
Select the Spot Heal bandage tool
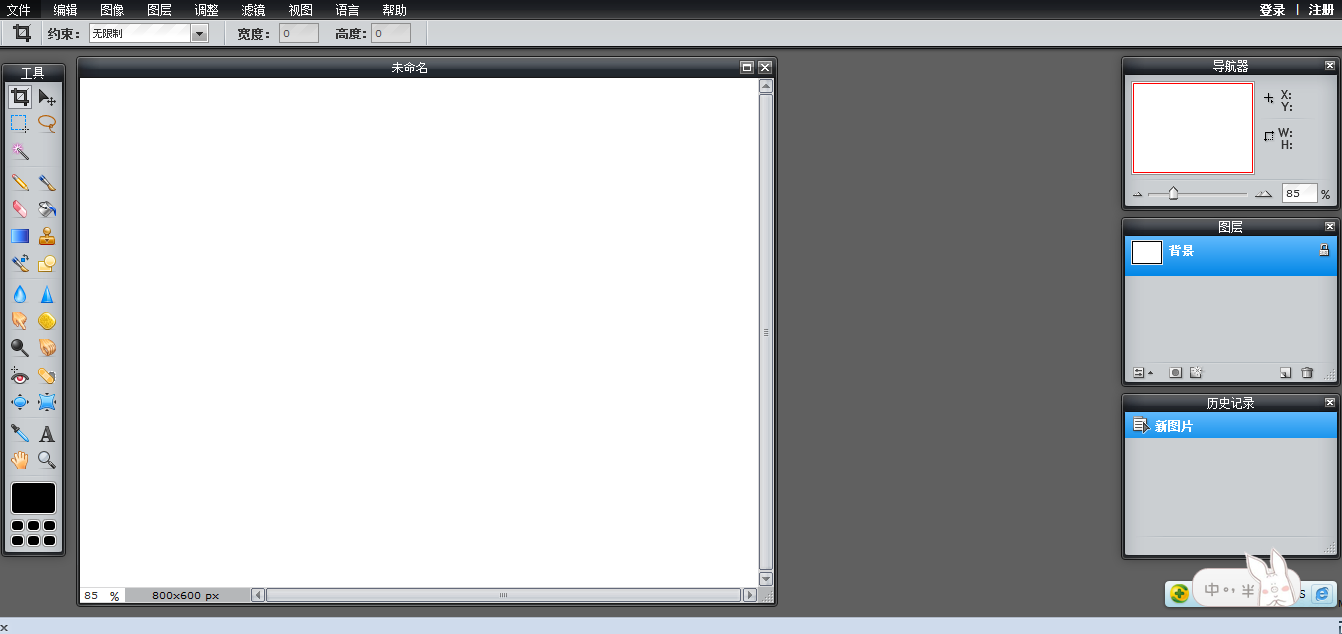point(47,376)
